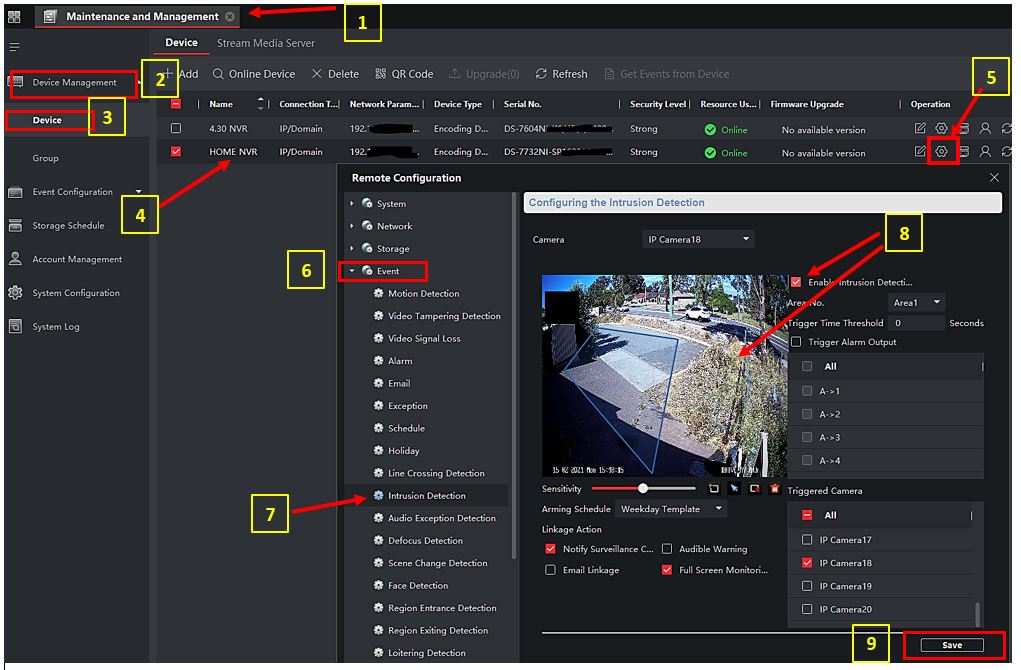Viewport: 1021px width, 670px height.
Task: Click edit icon for 4.30 NVR row
Action: tap(920, 129)
